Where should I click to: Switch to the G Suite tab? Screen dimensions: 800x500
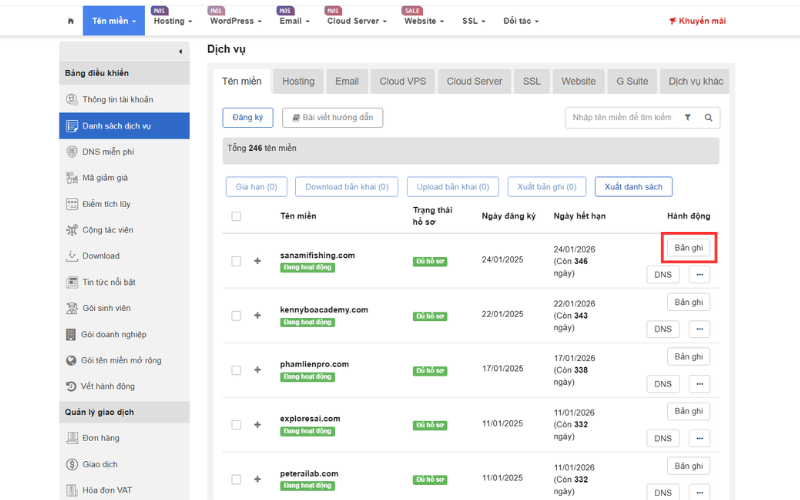(x=632, y=82)
